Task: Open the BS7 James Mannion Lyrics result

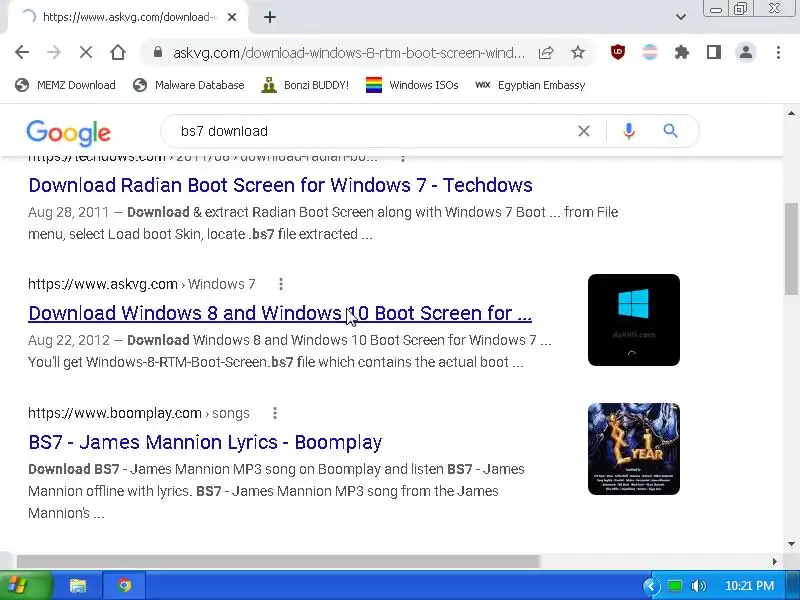Action: (205, 442)
